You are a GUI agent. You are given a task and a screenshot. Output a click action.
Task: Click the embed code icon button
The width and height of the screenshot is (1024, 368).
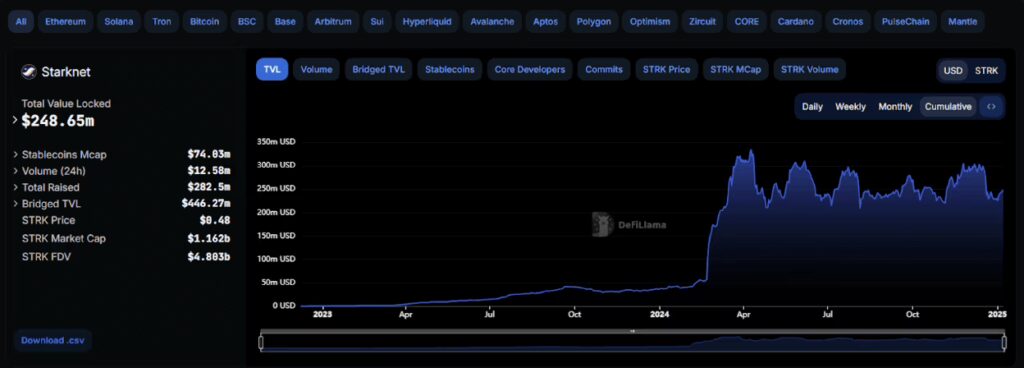[x=991, y=107]
